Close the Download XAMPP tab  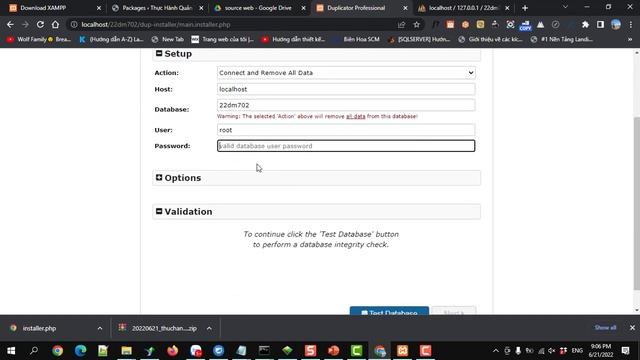pos(99,8)
